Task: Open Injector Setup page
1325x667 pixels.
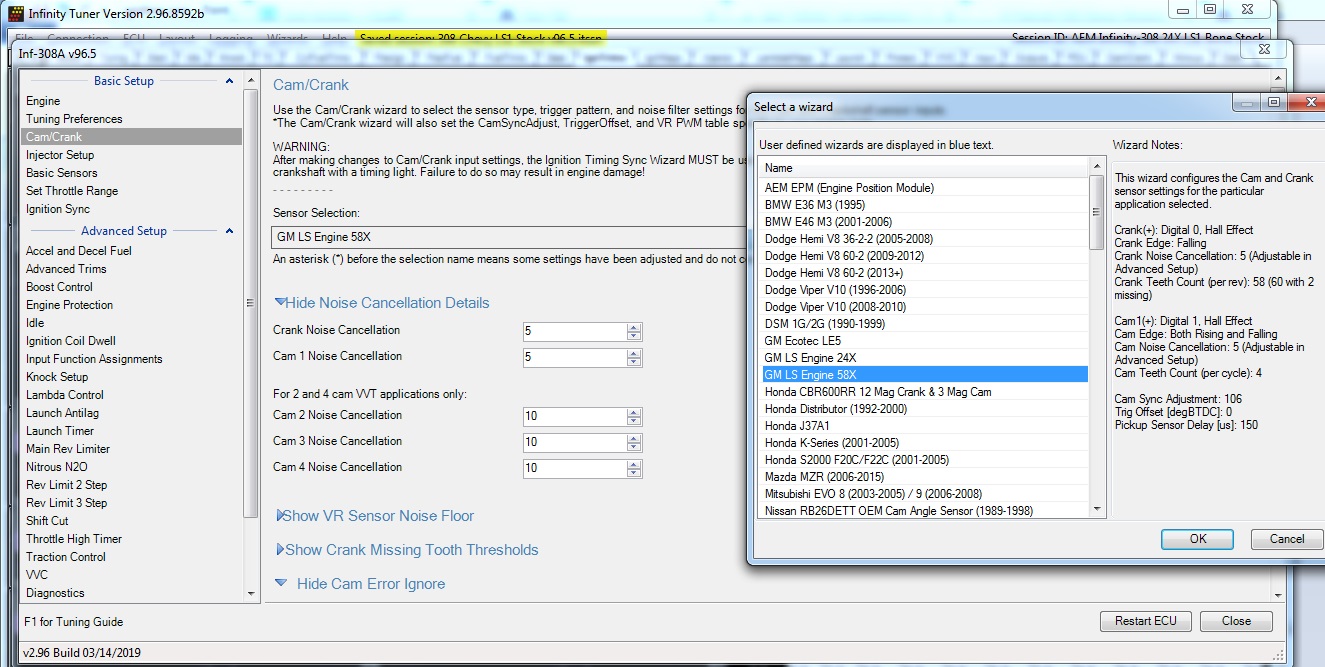Action: click(60, 155)
